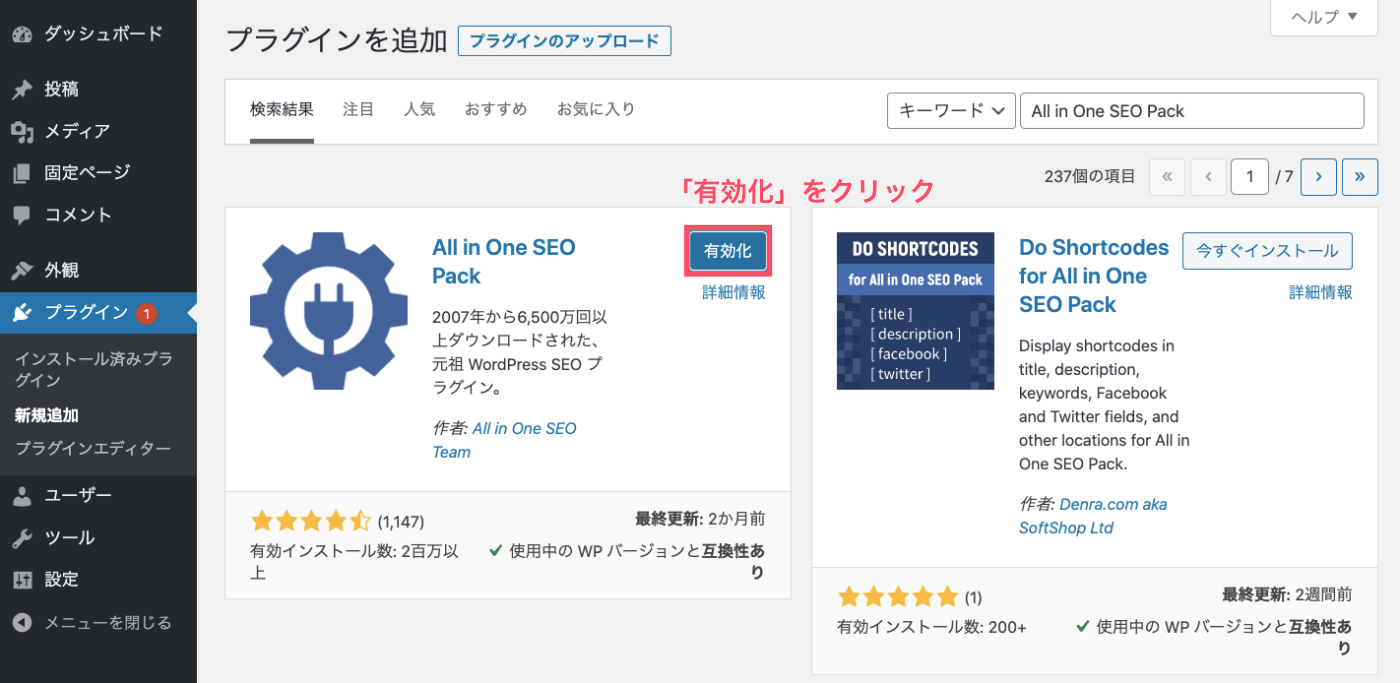Click the プラグインのアップロード button
The image size is (1400, 683).
(x=564, y=41)
